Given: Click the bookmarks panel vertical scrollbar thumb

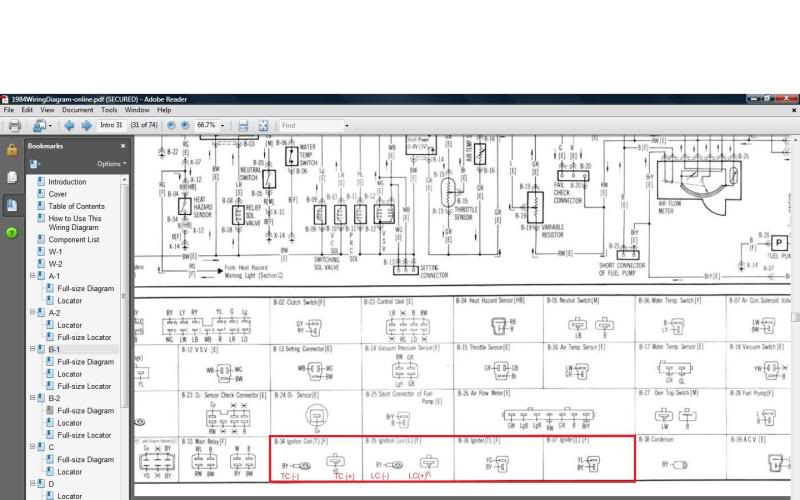Looking at the screenshot, I should (124, 296).
